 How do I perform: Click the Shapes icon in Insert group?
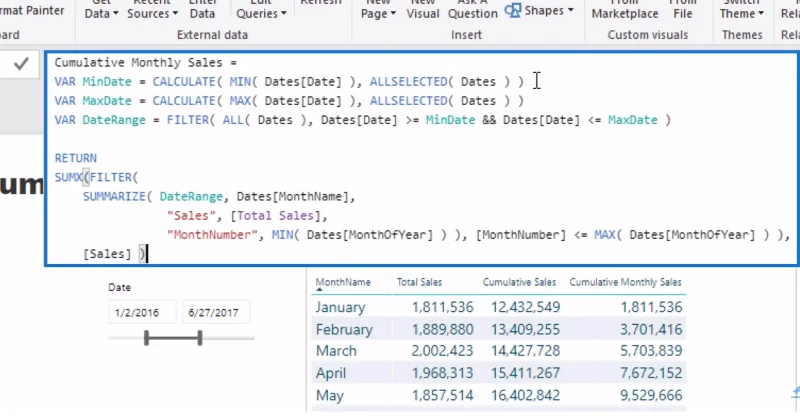[513, 10]
